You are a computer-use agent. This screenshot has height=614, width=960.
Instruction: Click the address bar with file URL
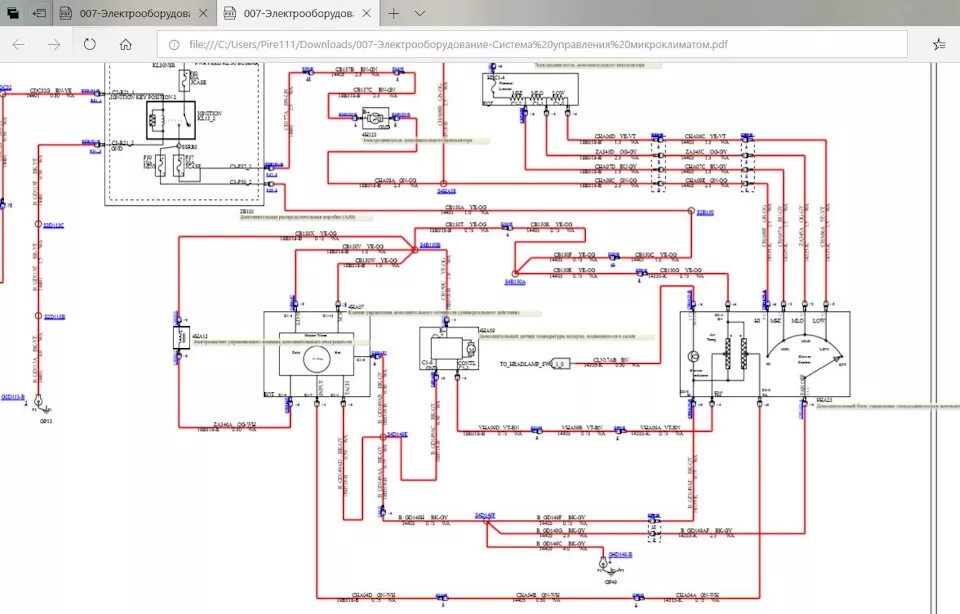(x=532, y=44)
